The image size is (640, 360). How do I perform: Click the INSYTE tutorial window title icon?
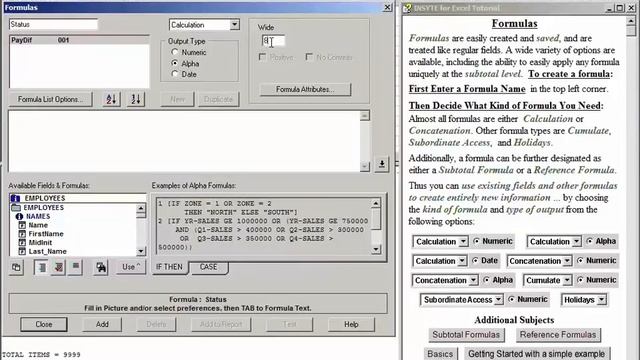pyautogui.click(x=407, y=8)
